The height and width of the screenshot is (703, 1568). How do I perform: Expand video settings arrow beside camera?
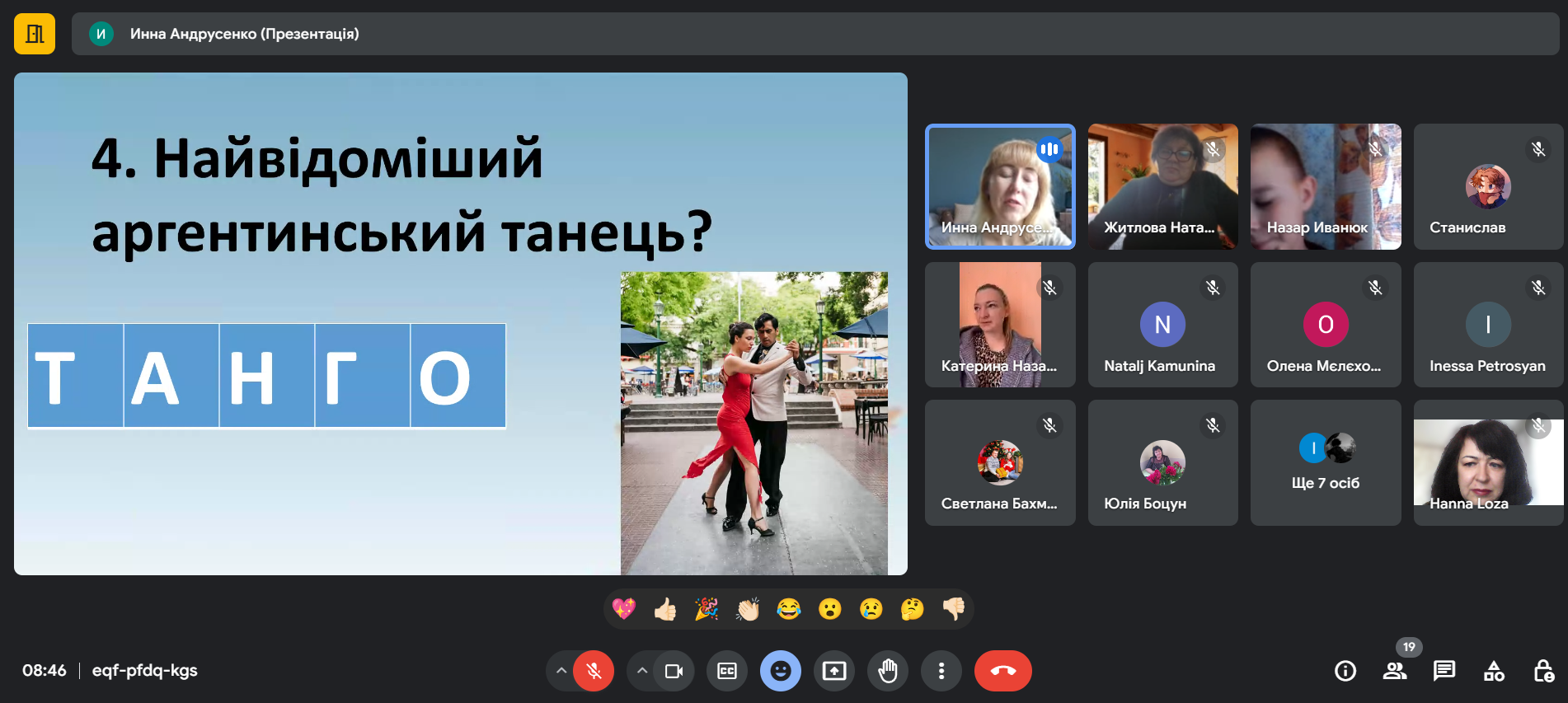point(641,671)
